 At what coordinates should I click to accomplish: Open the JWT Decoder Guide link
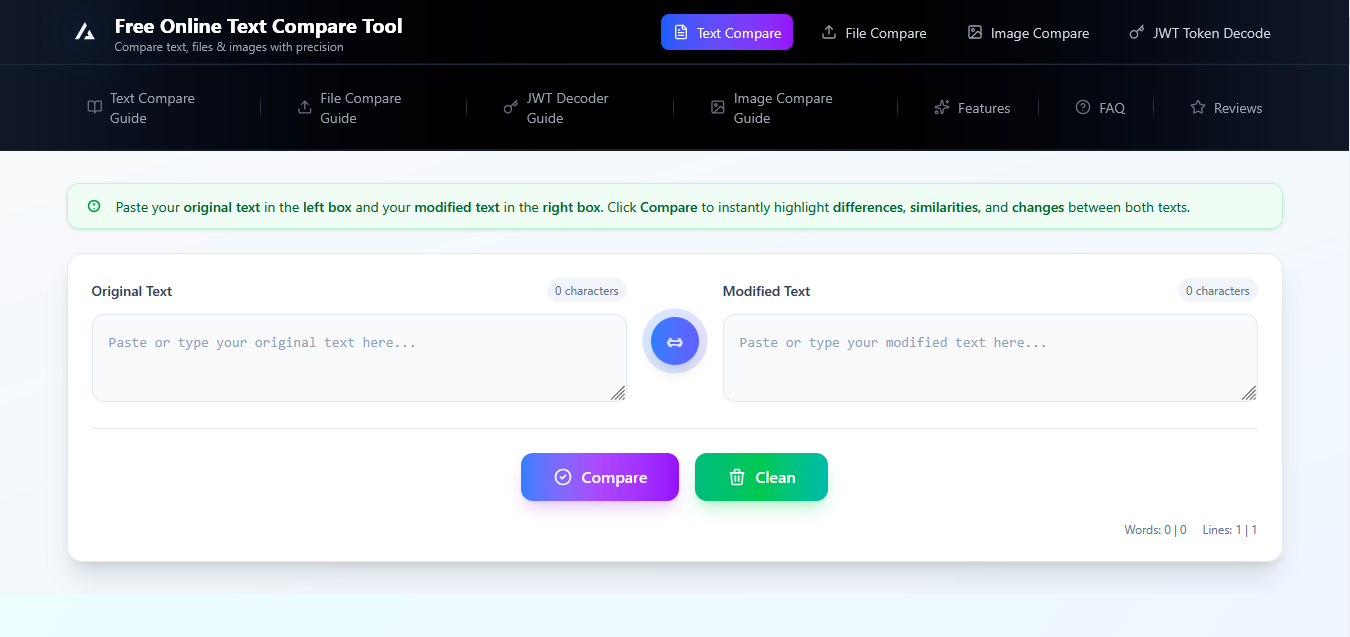(x=567, y=108)
